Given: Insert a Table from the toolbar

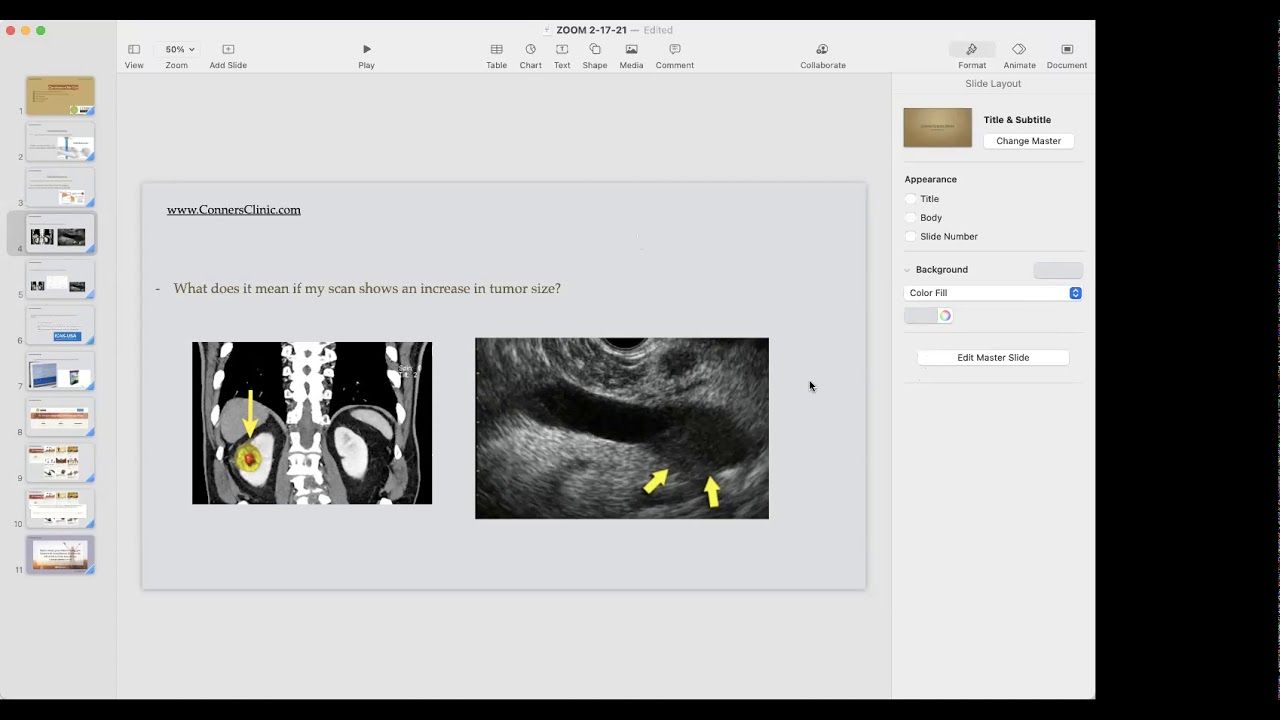Looking at the screenshot, I should (496, 49).
